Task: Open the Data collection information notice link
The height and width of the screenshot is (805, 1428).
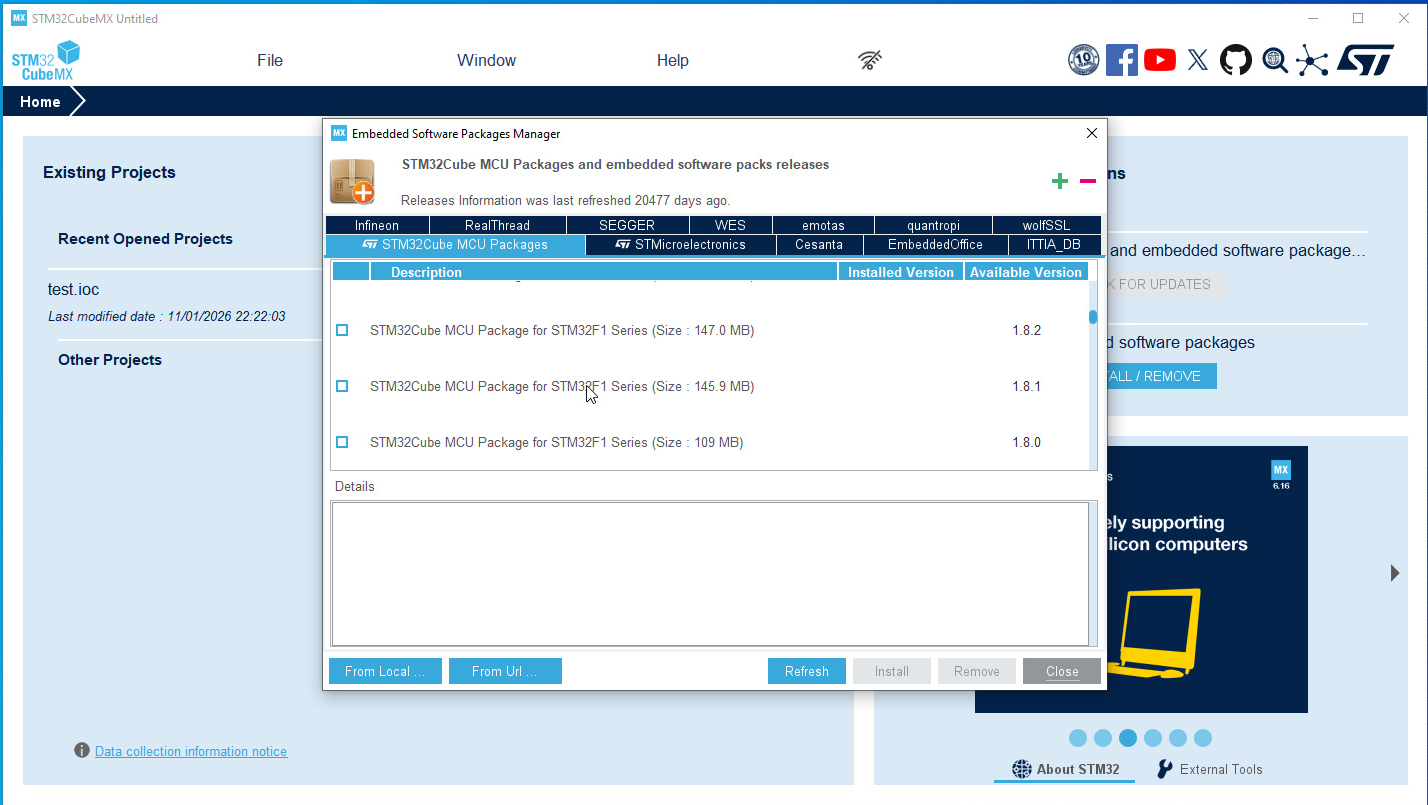Action: [x=191, y=751]
